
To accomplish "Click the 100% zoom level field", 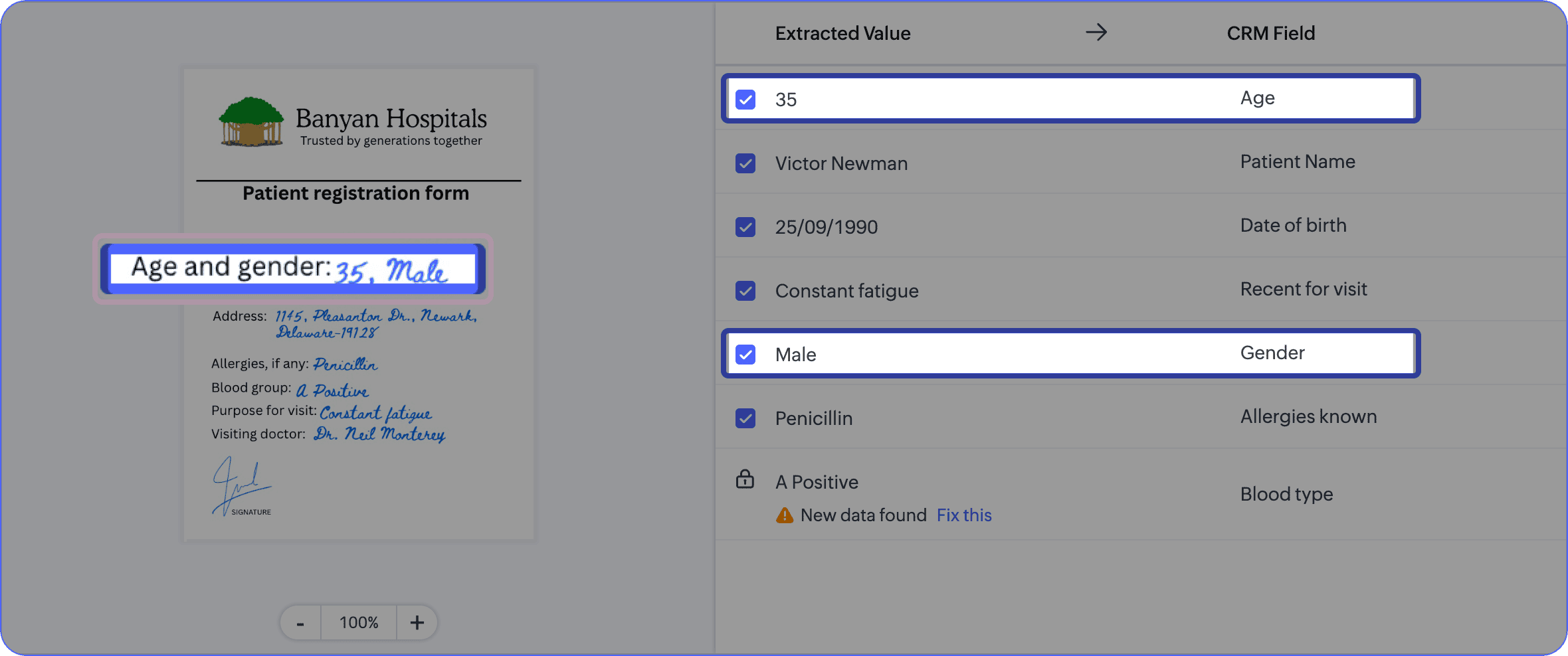I will pos(359,623).
